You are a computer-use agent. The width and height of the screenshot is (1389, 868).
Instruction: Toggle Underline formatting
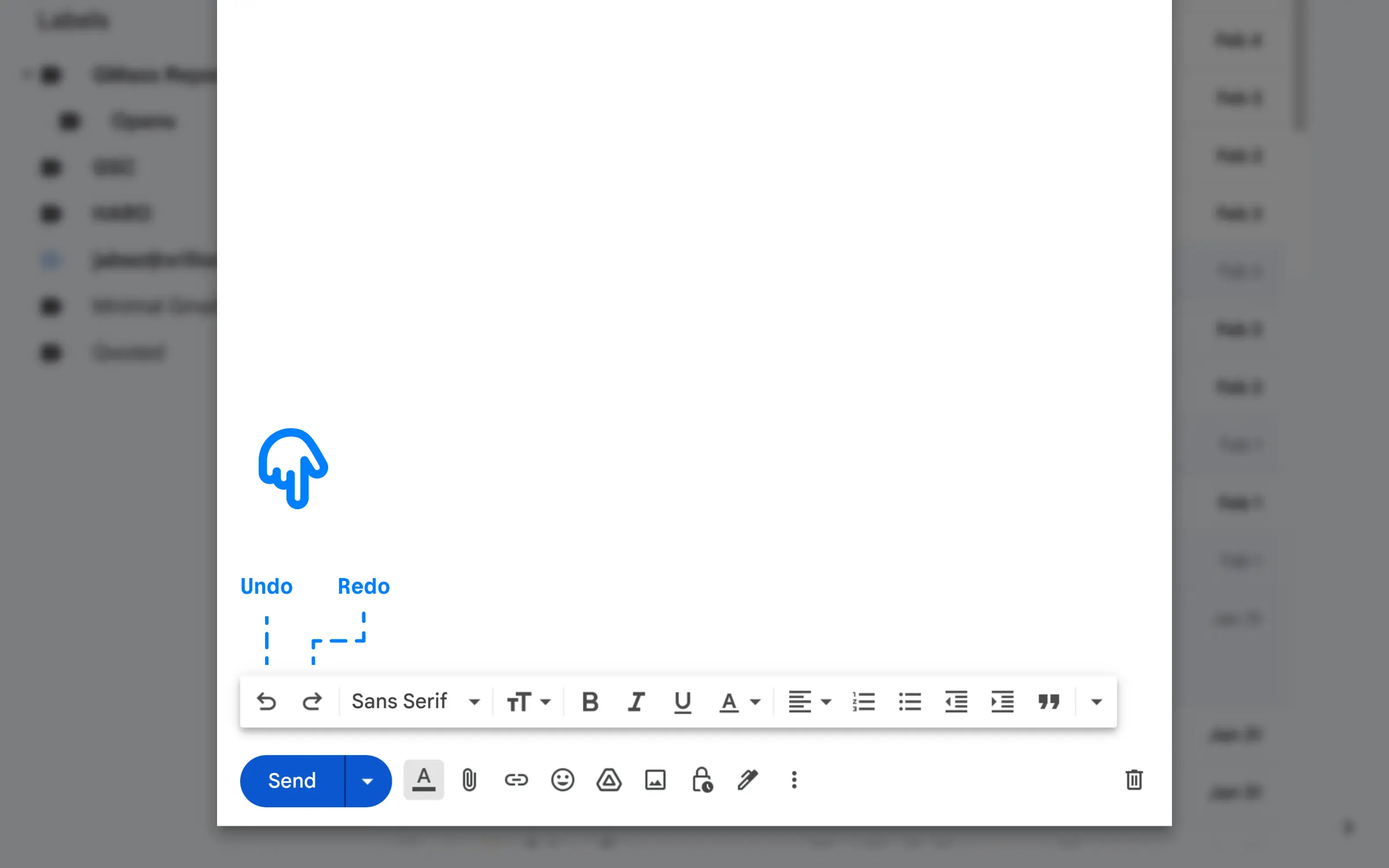[682, 701]
